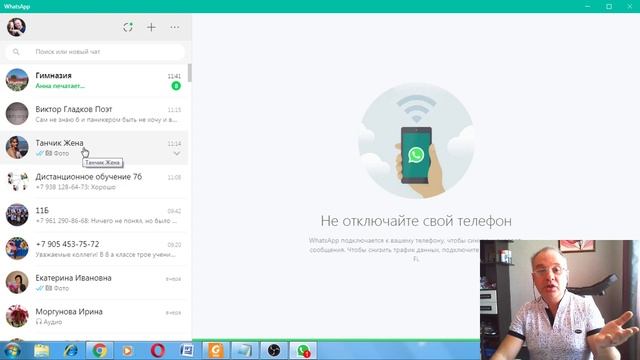Click audio headphone icon under Моргунова Ирина
Image resolution: width=640 pixels, height=360 pixels.
39,322
